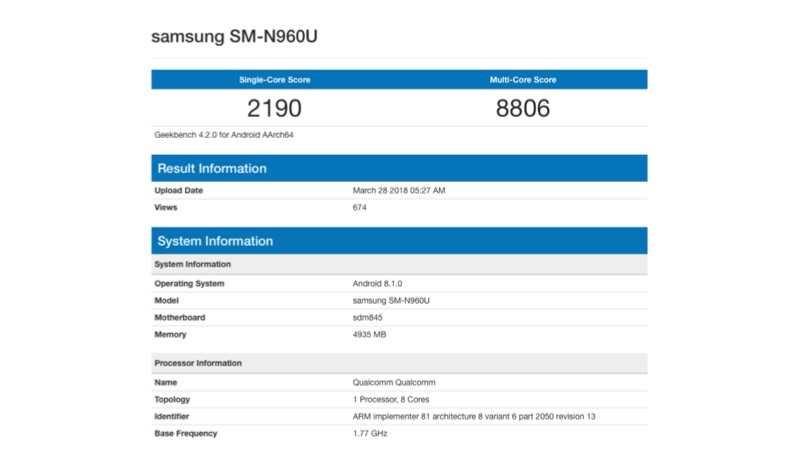The height and width of the screenshot is (449, 801).
Task: Click the multi-core score value 8806
Action: [523, 108]
